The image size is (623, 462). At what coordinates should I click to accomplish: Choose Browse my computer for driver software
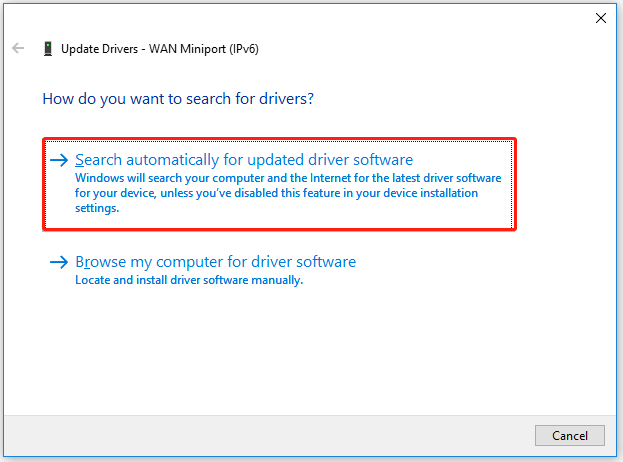tap(216, 262)
